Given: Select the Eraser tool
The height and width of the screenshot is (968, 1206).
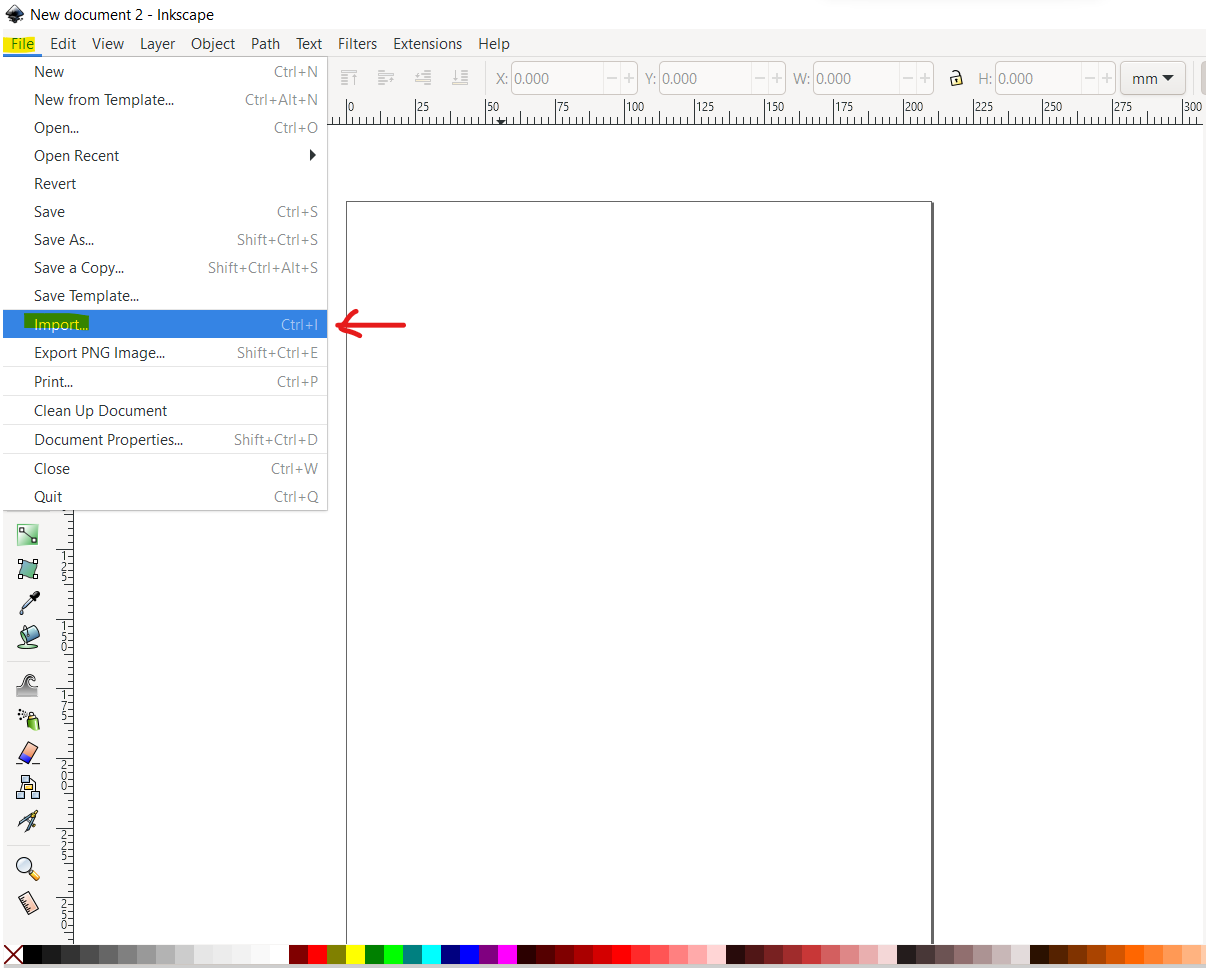Looking at the screenshot, I should 28,753.
